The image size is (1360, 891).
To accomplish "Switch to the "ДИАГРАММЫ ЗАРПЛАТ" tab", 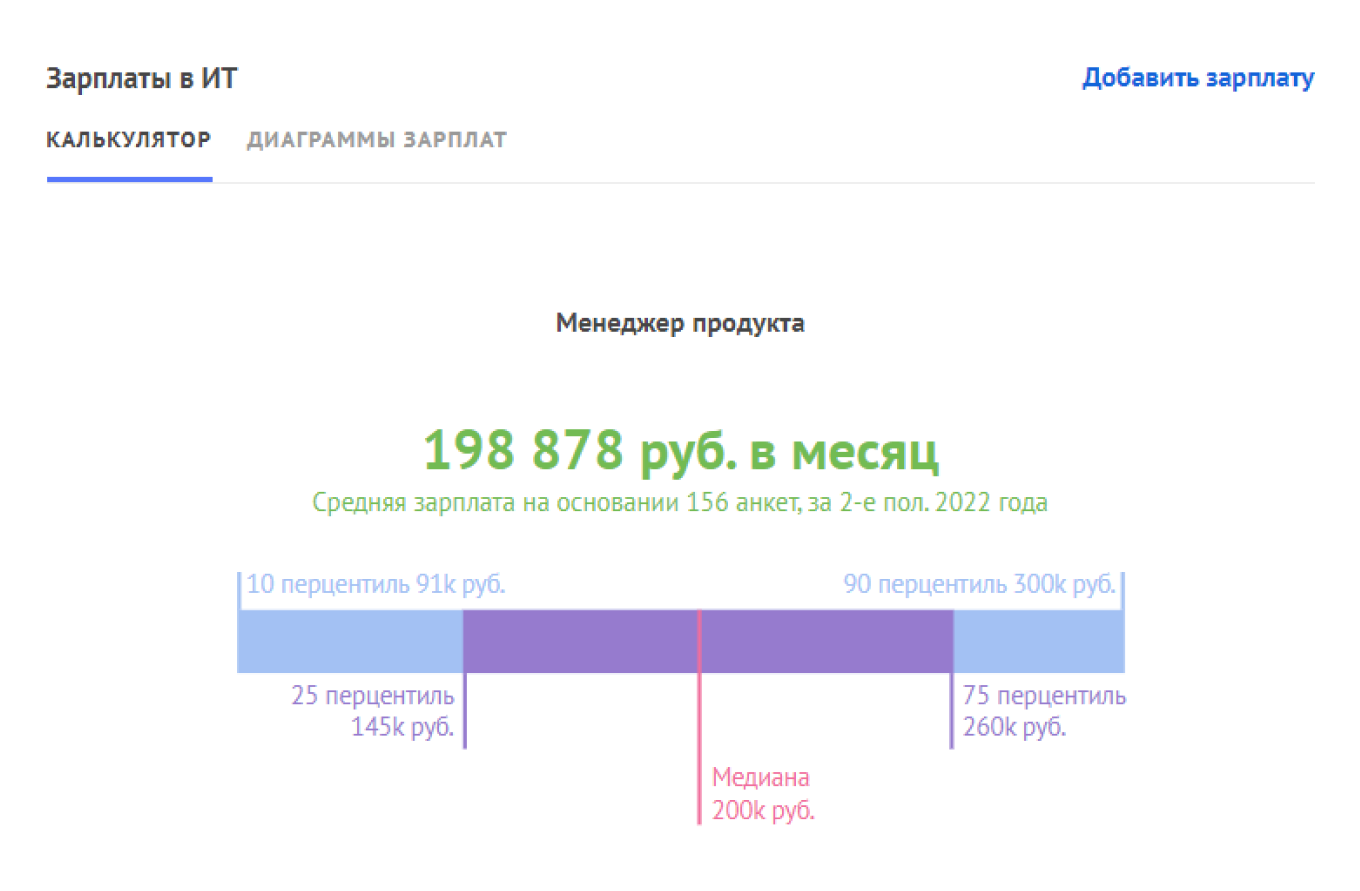I will click(377, 140).
